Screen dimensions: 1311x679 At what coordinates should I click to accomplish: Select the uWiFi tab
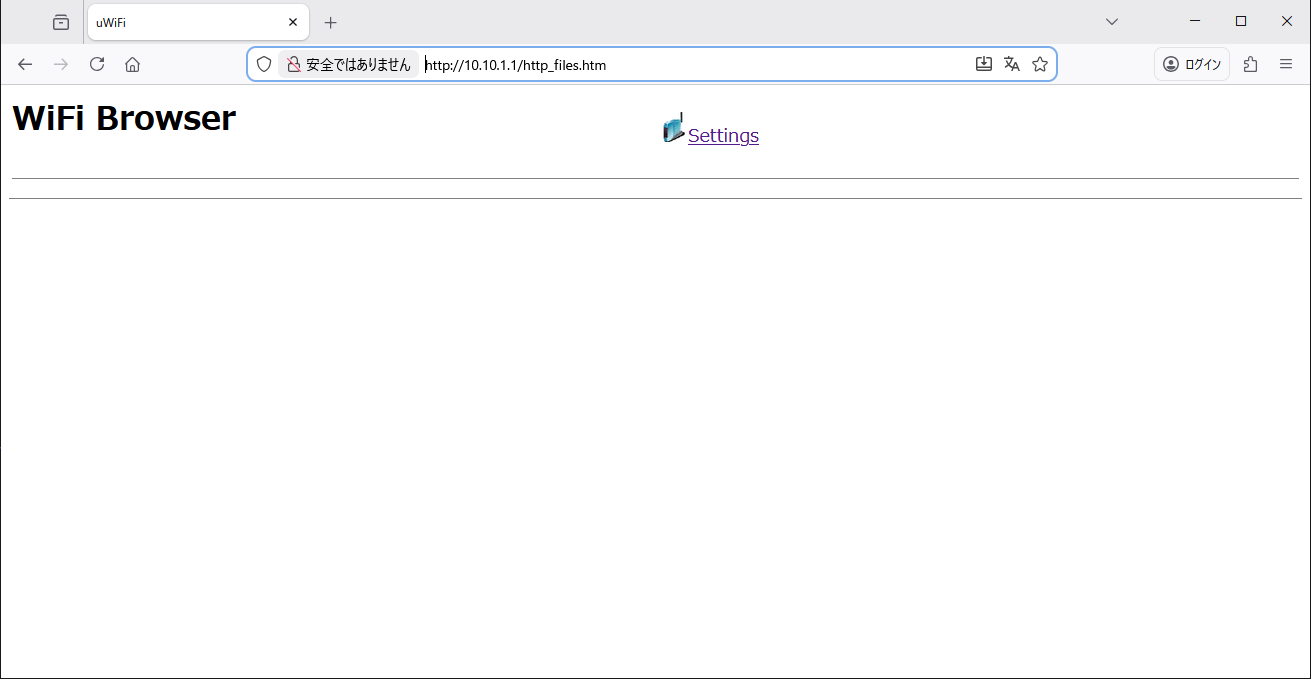[x=198, y=22]
